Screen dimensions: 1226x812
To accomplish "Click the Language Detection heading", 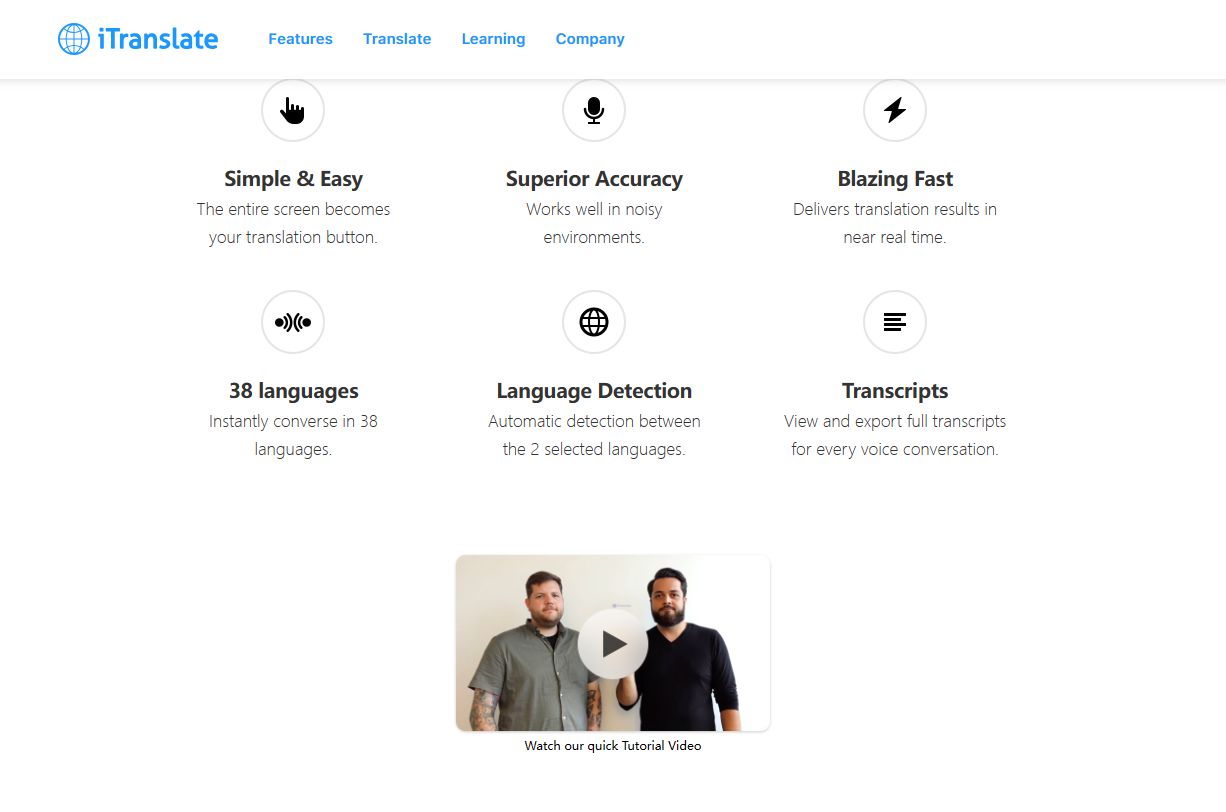I will coord(594,391).
